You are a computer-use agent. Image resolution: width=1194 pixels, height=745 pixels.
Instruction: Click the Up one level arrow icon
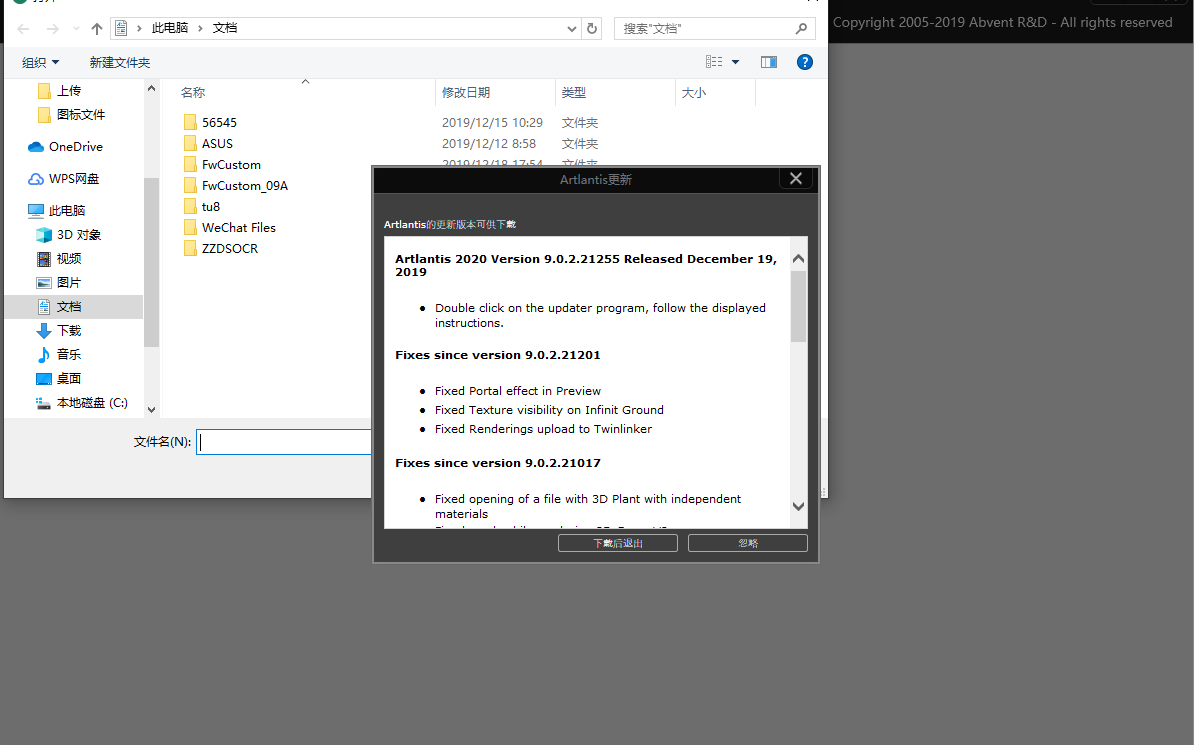click(97, 29)
